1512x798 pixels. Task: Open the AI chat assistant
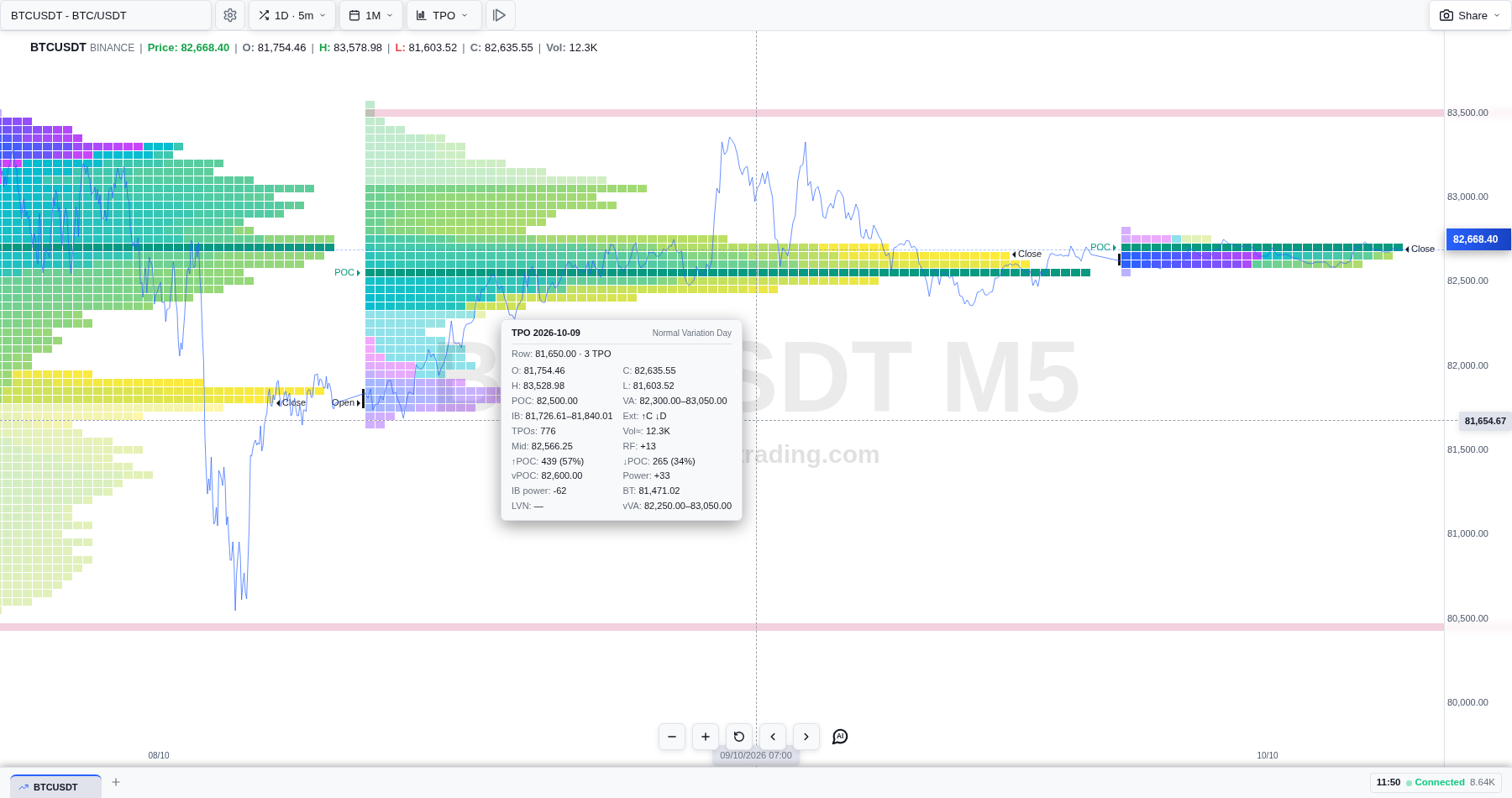tap(840, 737)
